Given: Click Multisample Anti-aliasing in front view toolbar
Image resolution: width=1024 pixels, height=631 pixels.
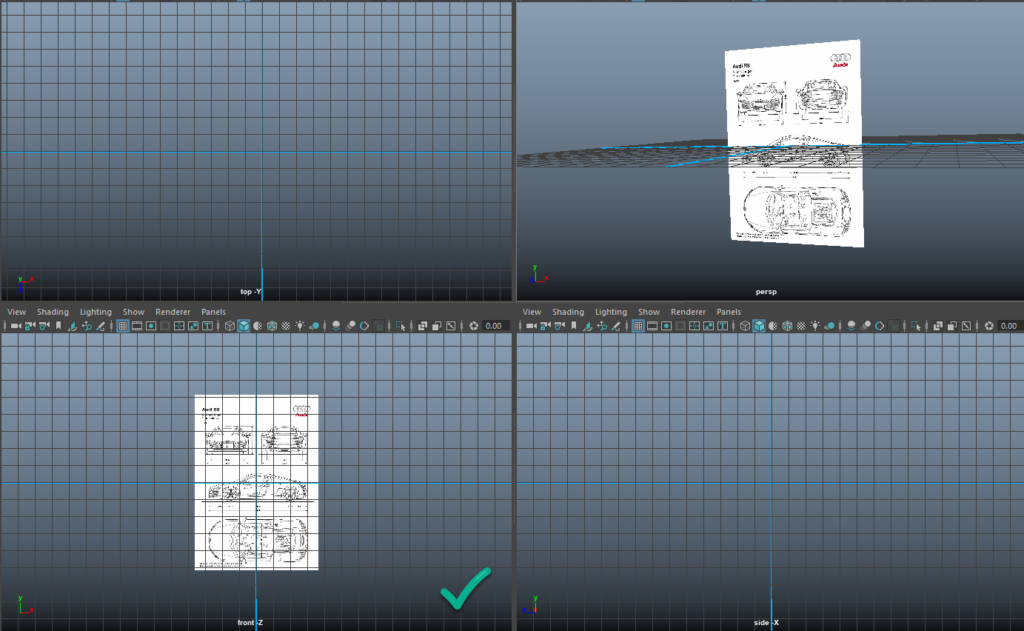Looking at the screenshot, I should pyautogui.click(x=364, y=326).
